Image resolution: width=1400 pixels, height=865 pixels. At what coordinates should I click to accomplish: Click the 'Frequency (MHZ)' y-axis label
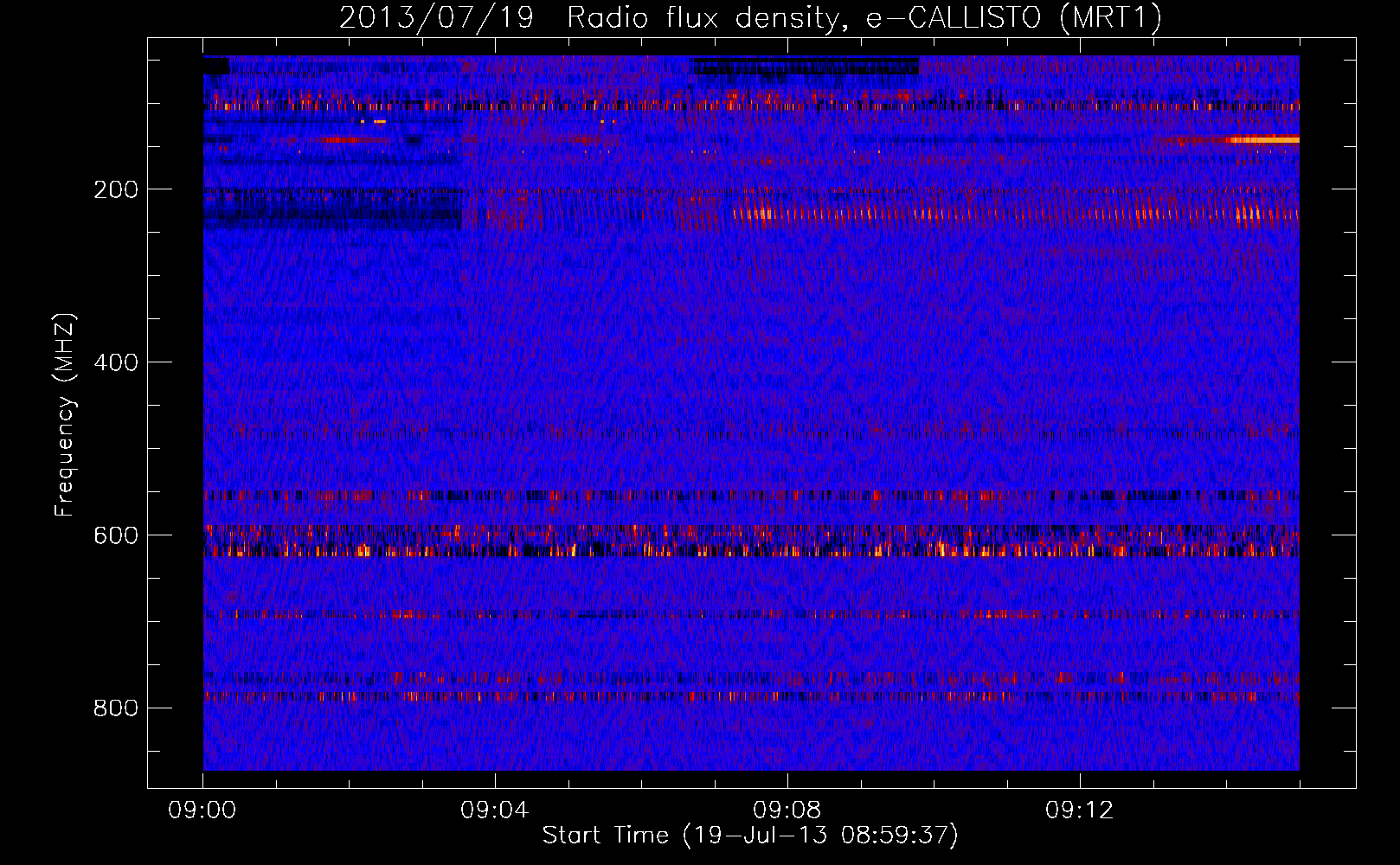click(x=65, y=414)
